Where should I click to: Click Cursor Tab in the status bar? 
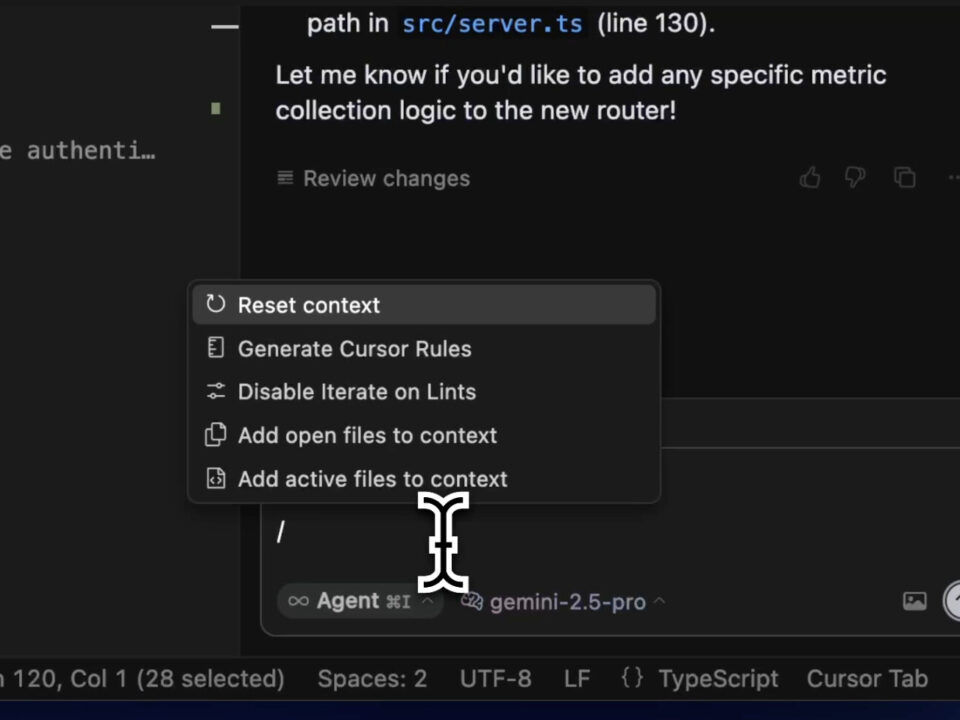867,679
